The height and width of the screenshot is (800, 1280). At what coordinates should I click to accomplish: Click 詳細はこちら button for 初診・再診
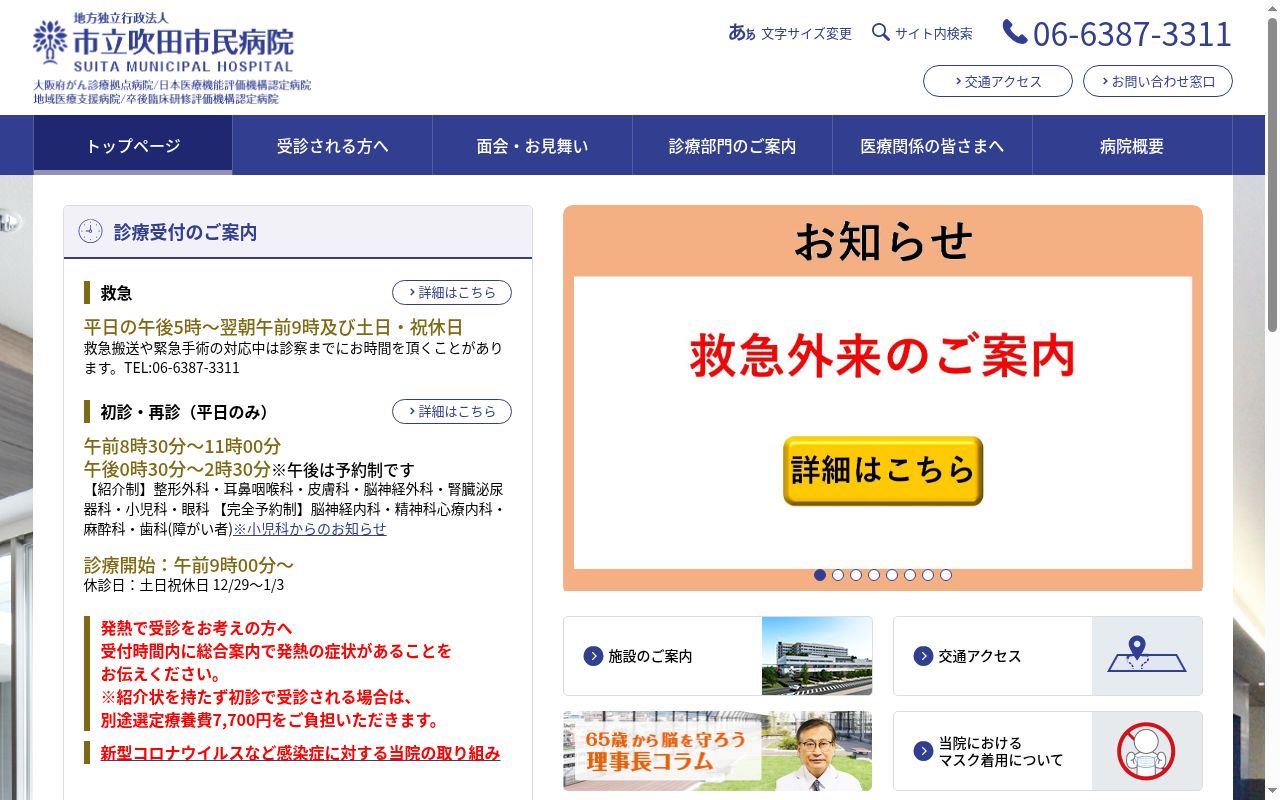pos(452,411)
